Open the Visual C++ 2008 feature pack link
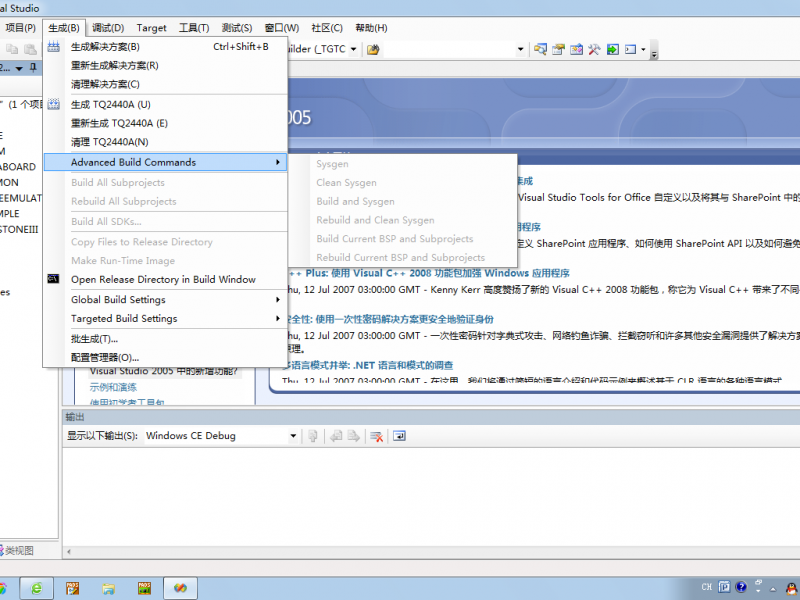Screen dimensions: 800x600 tap(430, 272)
